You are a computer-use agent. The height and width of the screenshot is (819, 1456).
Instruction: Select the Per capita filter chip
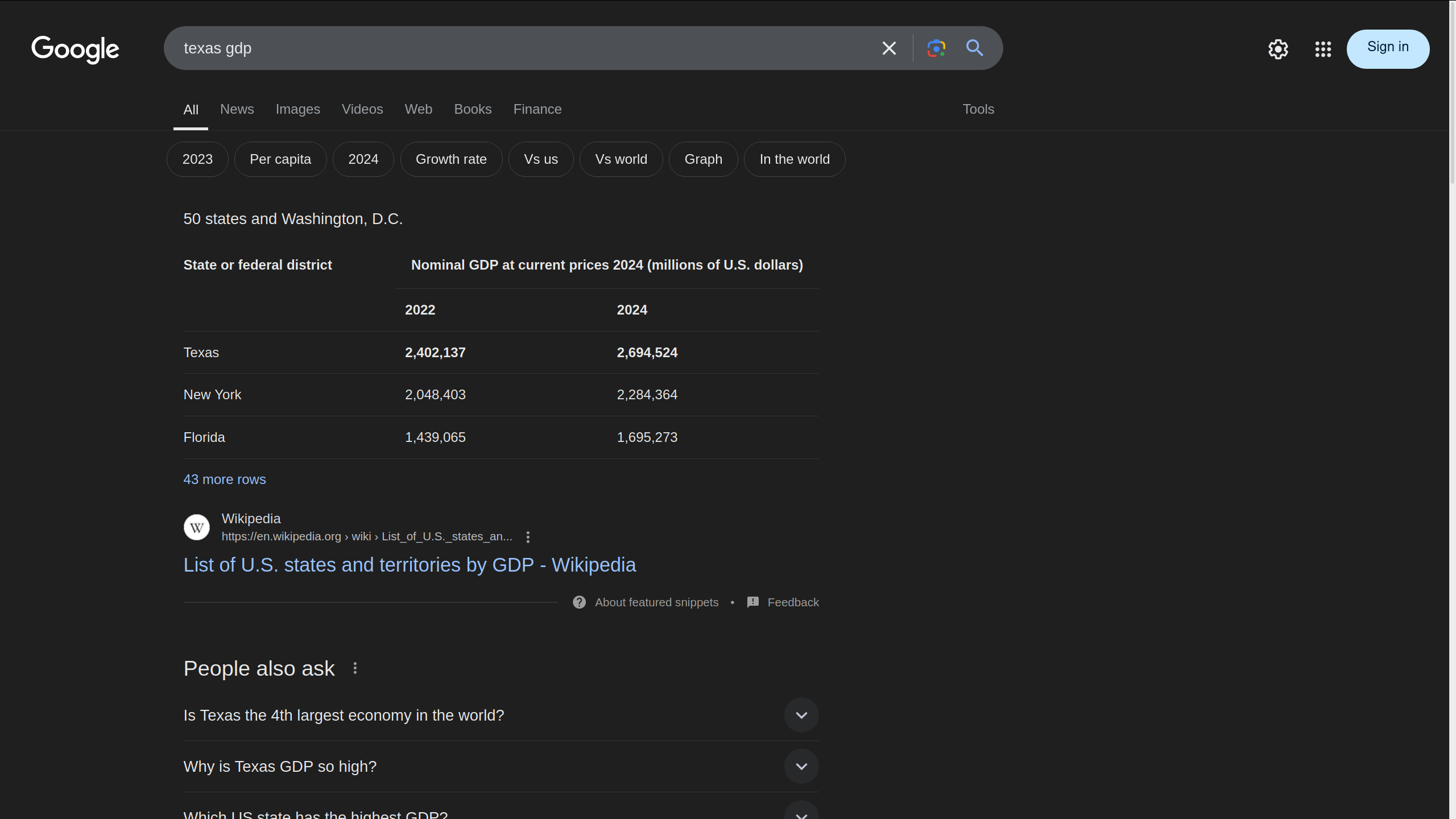[x=280, y=159]
